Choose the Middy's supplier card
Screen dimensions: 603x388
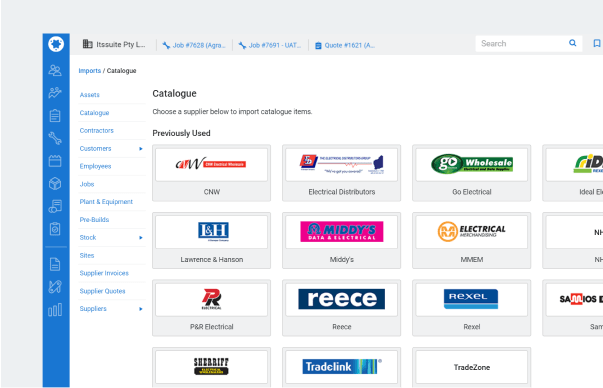341,241
